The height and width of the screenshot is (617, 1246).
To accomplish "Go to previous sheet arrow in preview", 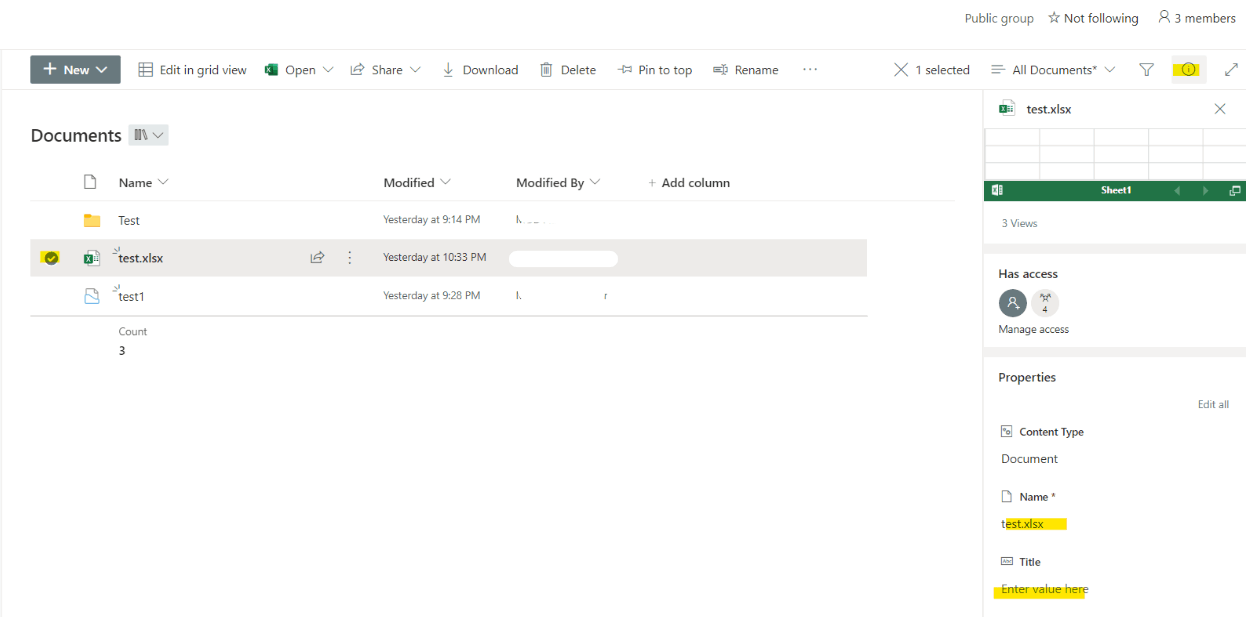I will (1177, 190).
